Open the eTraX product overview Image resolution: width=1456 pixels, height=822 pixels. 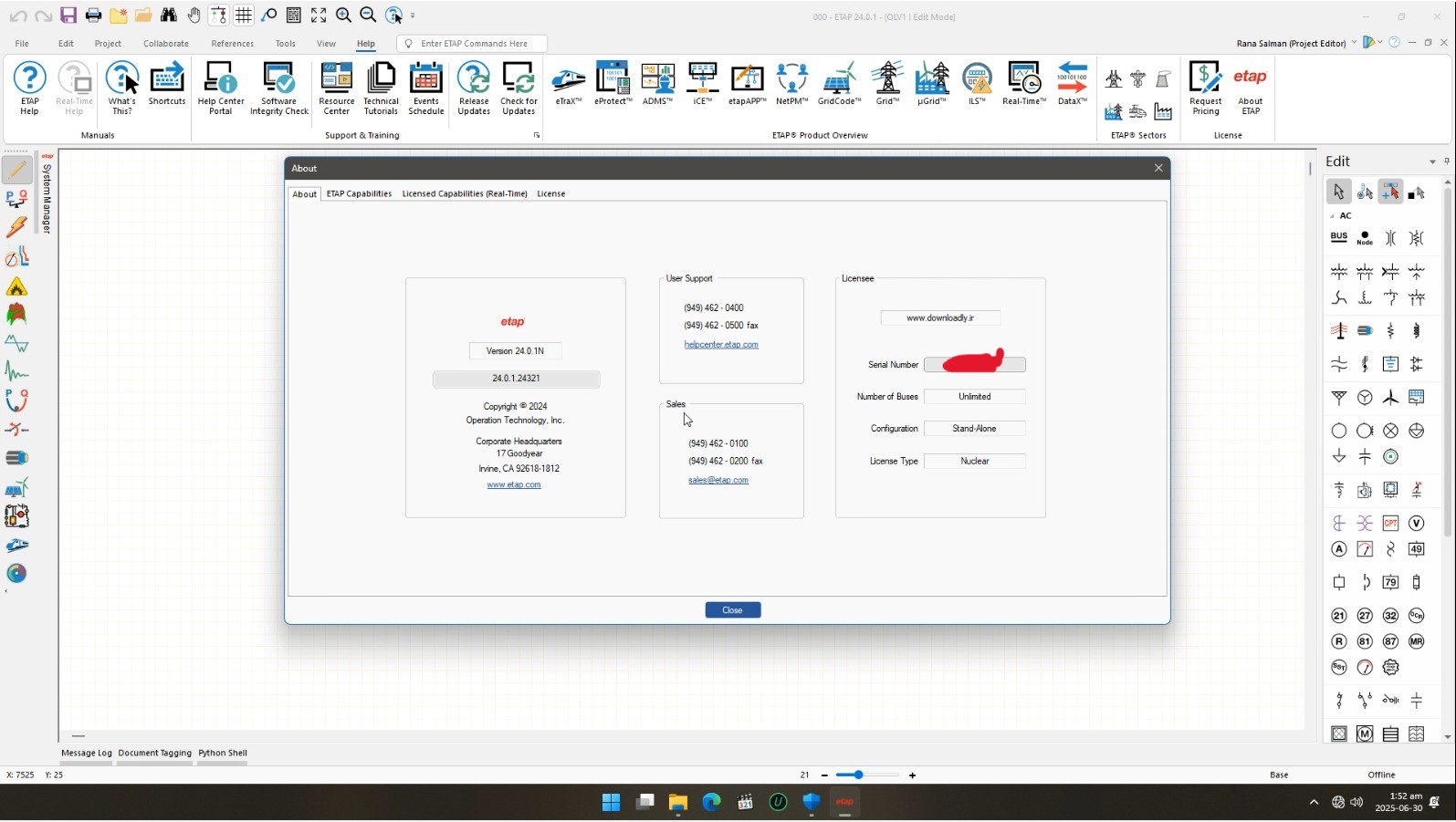pyautogui.click(x=568, y=84)
